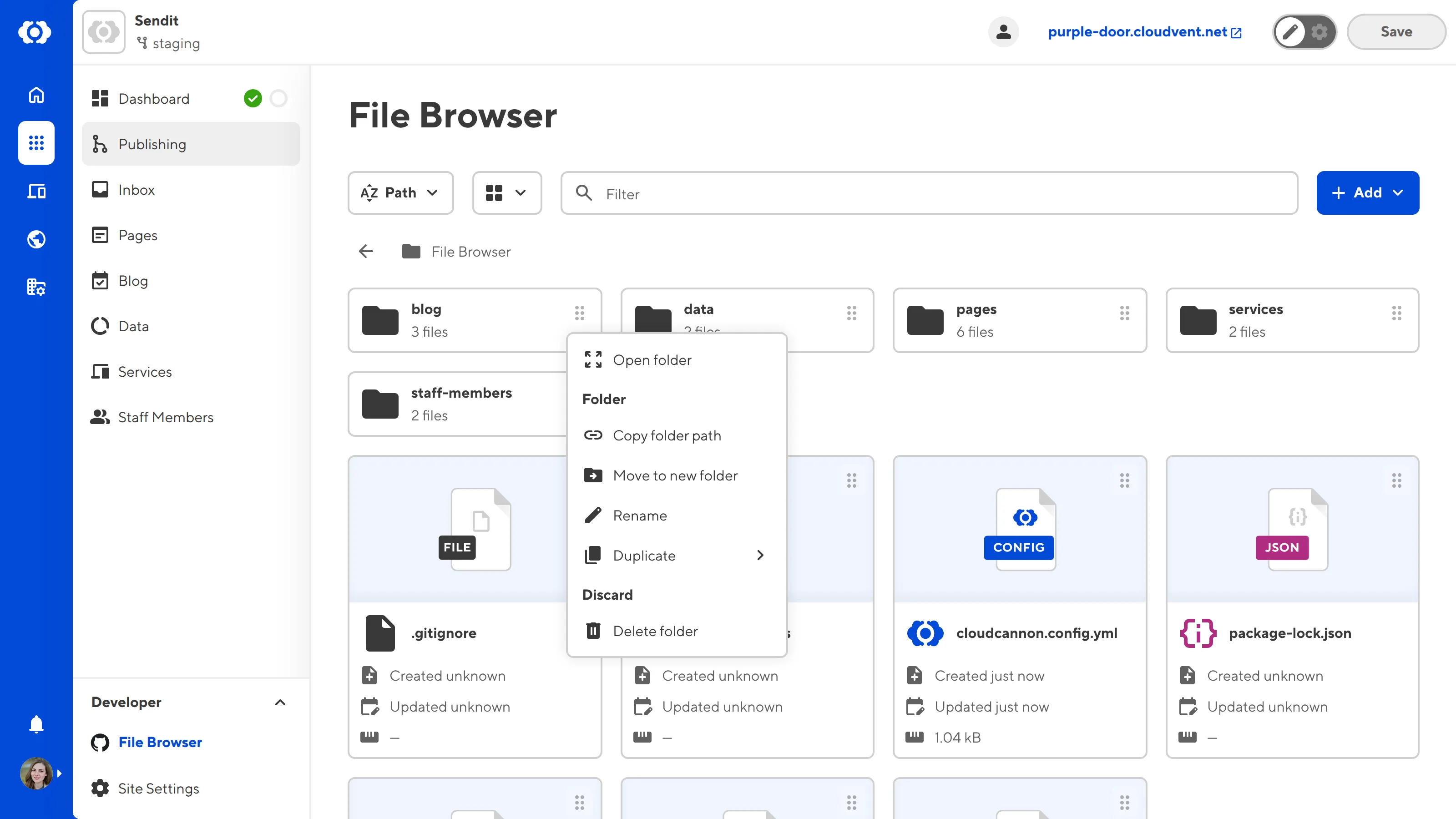Open the profile person icon near the top
Viewport: 1456px width, 819px height.
pos(1003,32)
